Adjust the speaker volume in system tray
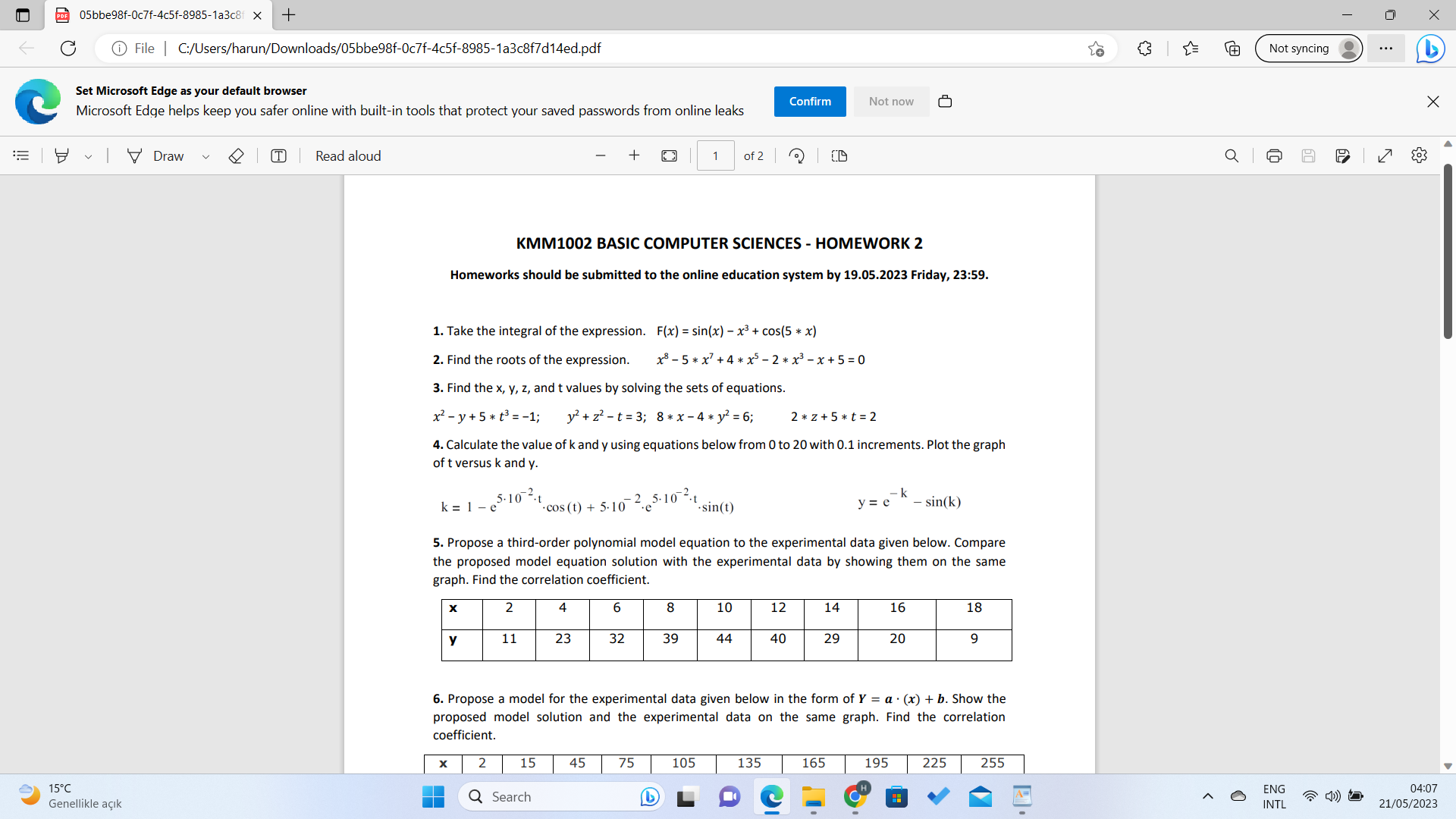Image resolution: width=1456 pixels, height=819 pixels. (x=1334, y=796)
